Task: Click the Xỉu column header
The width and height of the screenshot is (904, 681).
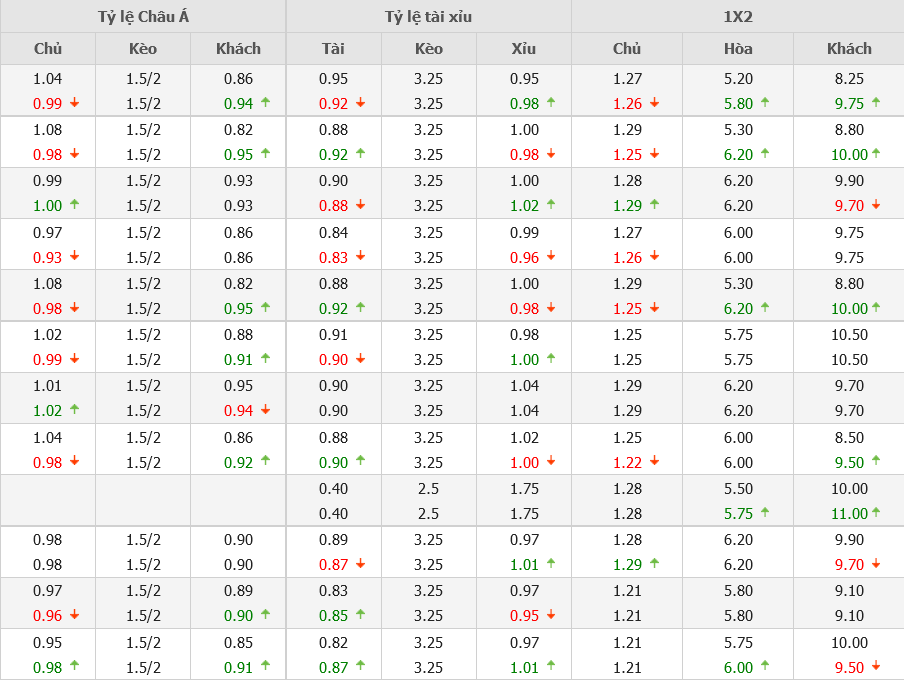Action: click(523, 48)
